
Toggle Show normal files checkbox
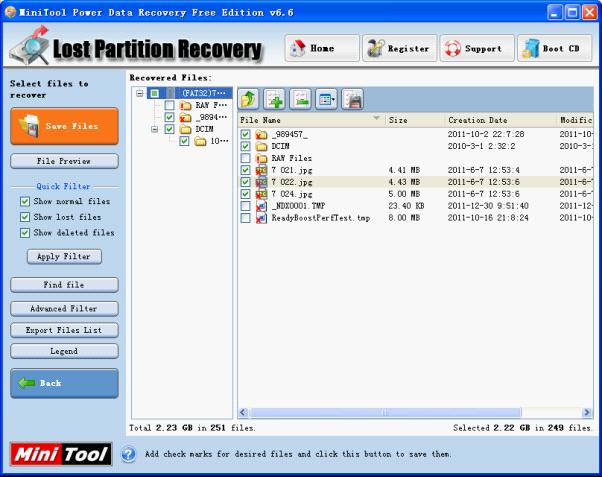point(25,202)
